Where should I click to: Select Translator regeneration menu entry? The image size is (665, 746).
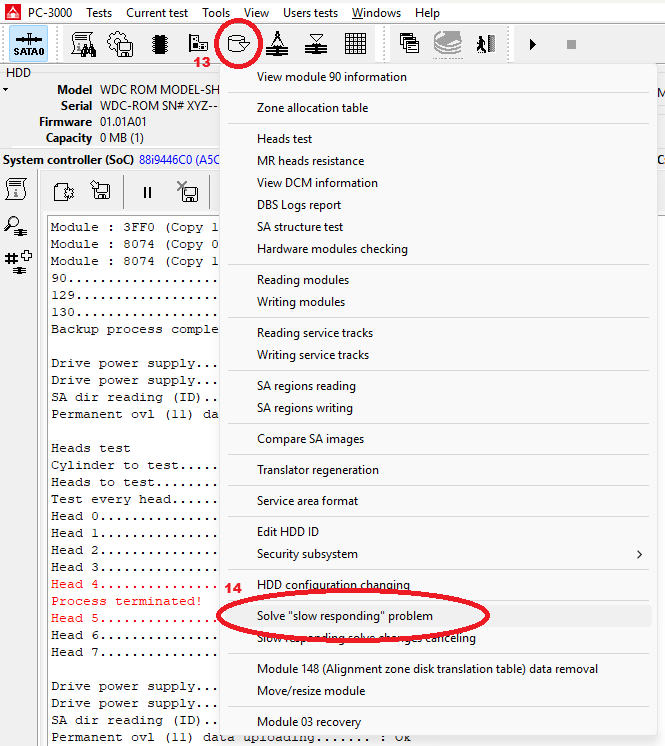click(x=317, y=470)
